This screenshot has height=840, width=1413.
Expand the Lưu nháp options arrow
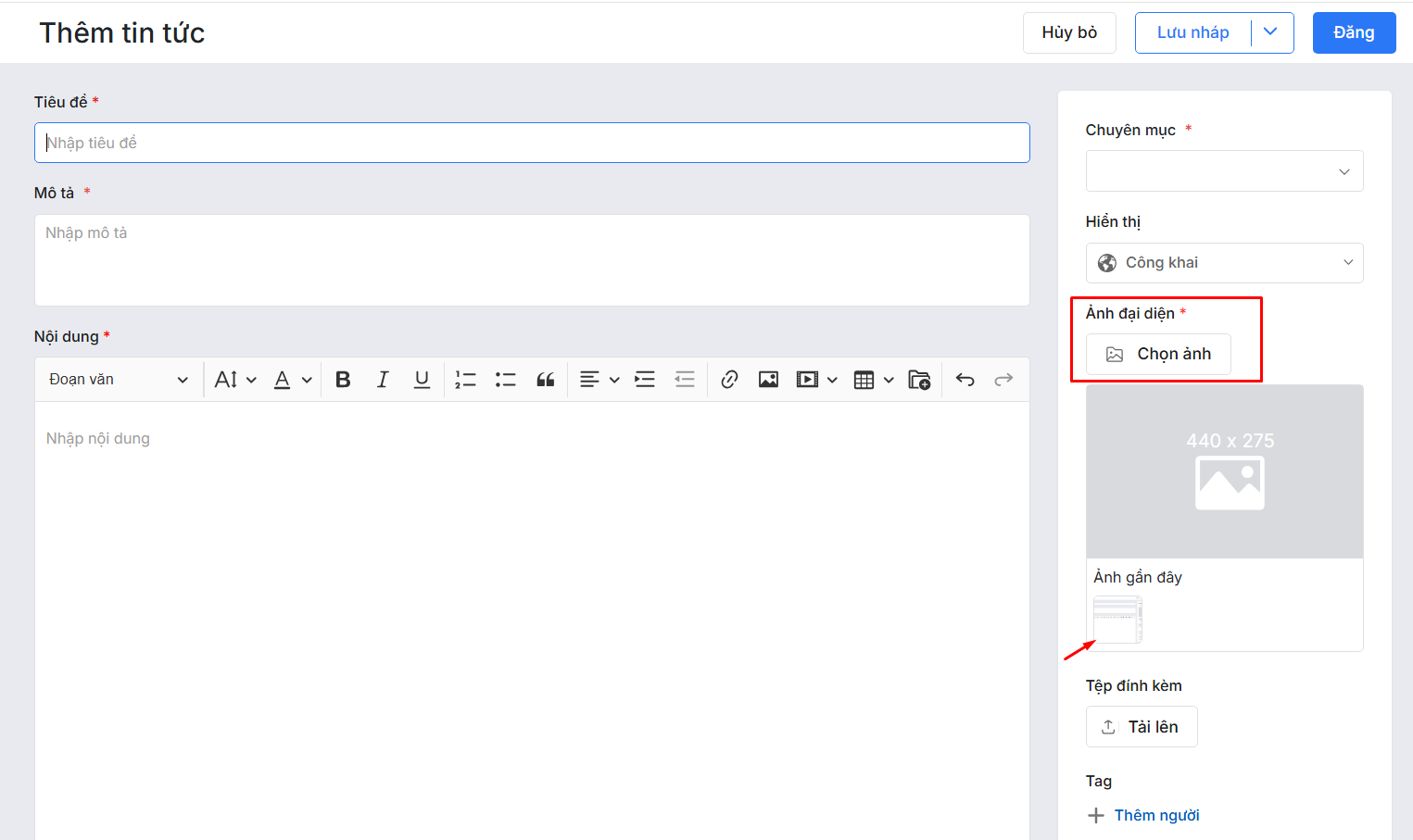click(1271, 32)
